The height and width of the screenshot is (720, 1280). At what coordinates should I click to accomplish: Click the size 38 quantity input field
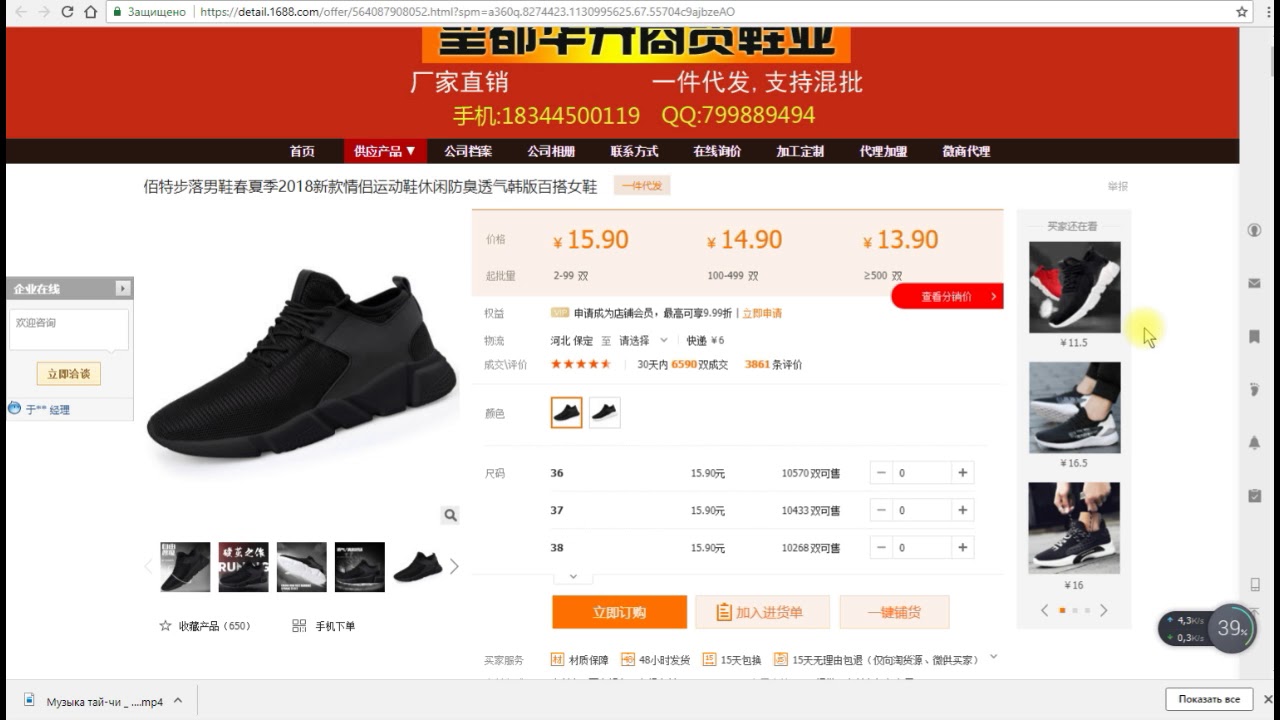tap(921, 548)
